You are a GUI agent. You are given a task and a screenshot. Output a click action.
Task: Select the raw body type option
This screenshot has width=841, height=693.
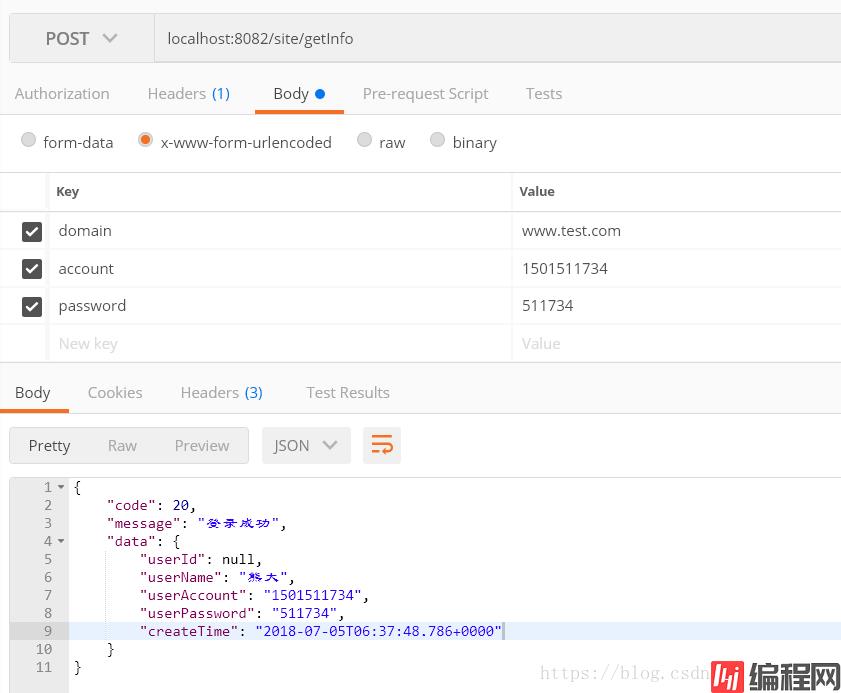(x=364, y=141)
